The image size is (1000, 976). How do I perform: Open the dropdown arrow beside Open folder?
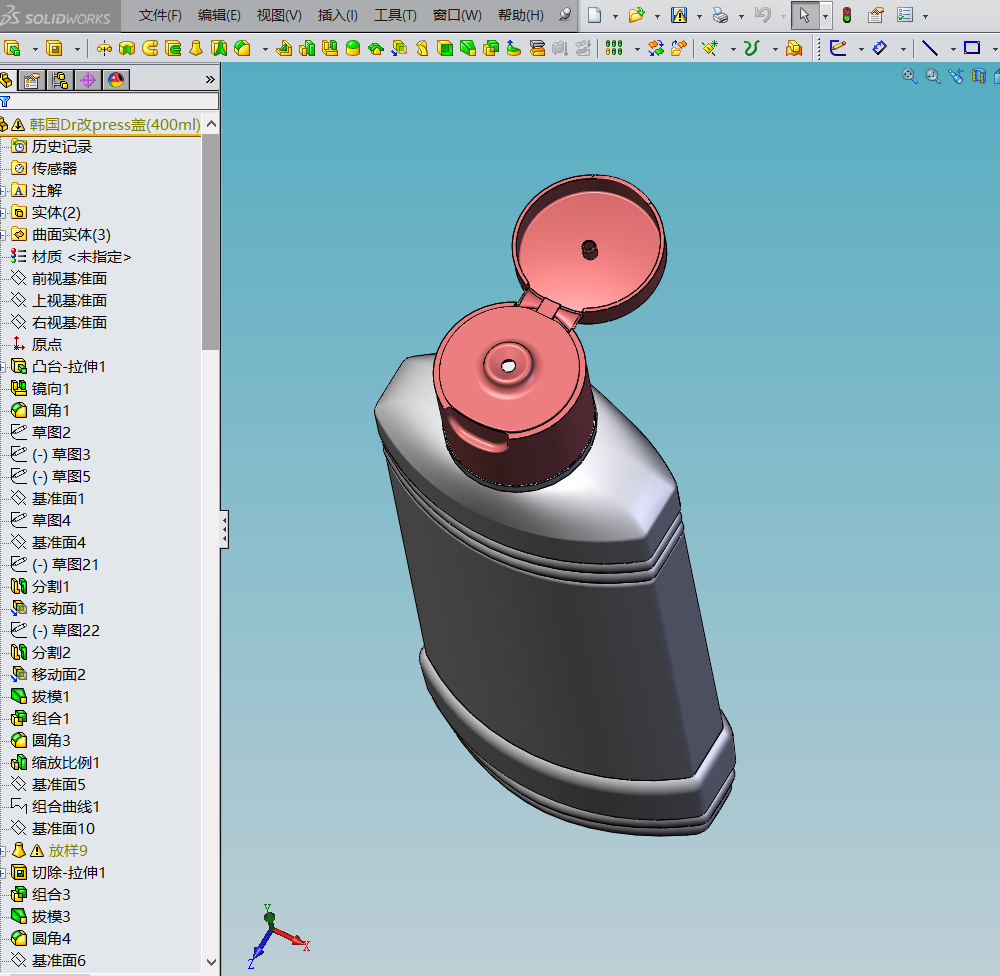(x=658, y=16)
